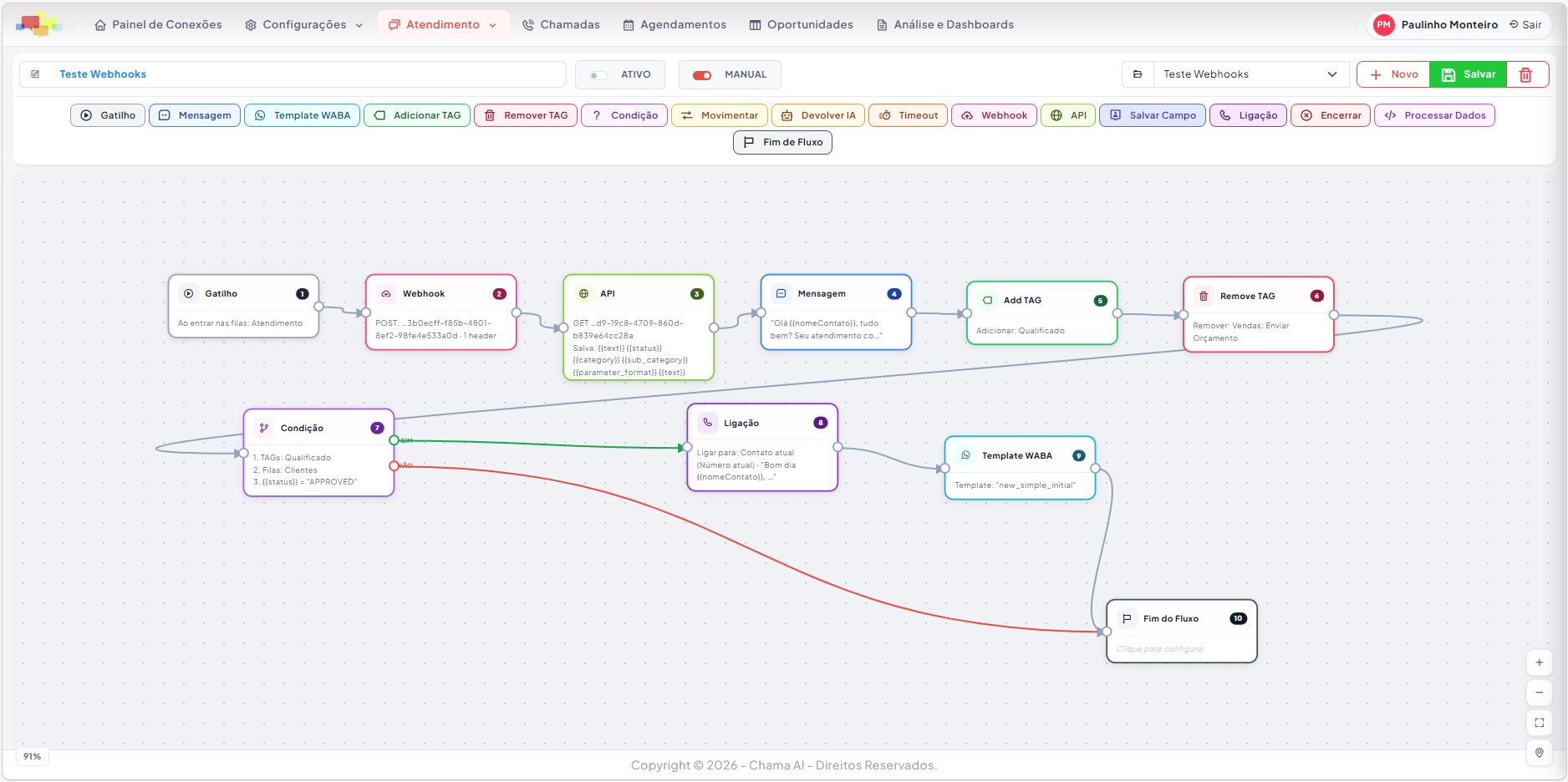Select the Fim do Fluxo node on canvas
Viewport: 1568px width, 782px height.
pyautogui.click(x=1181, y=632)
